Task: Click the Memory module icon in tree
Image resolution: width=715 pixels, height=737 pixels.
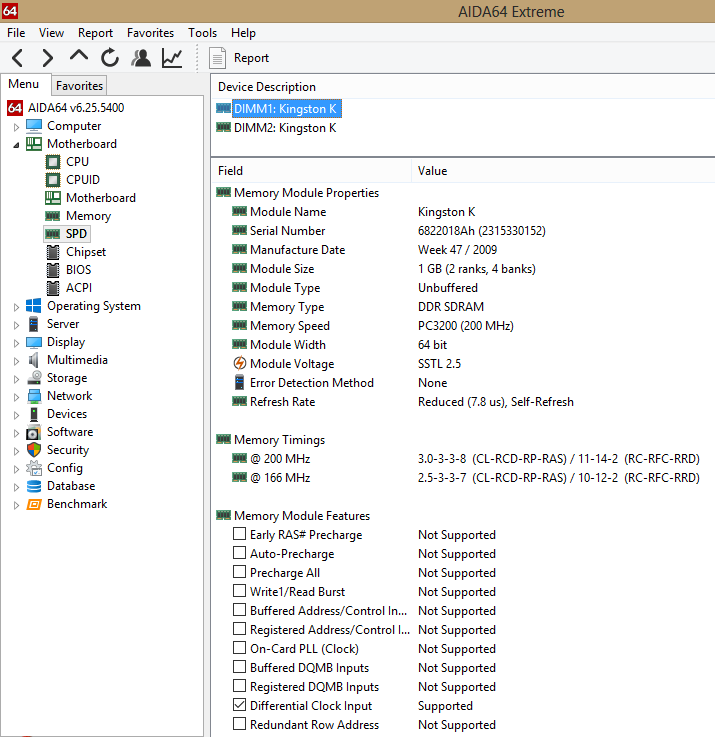Action: pyautogui.click(x=53, y=216)
